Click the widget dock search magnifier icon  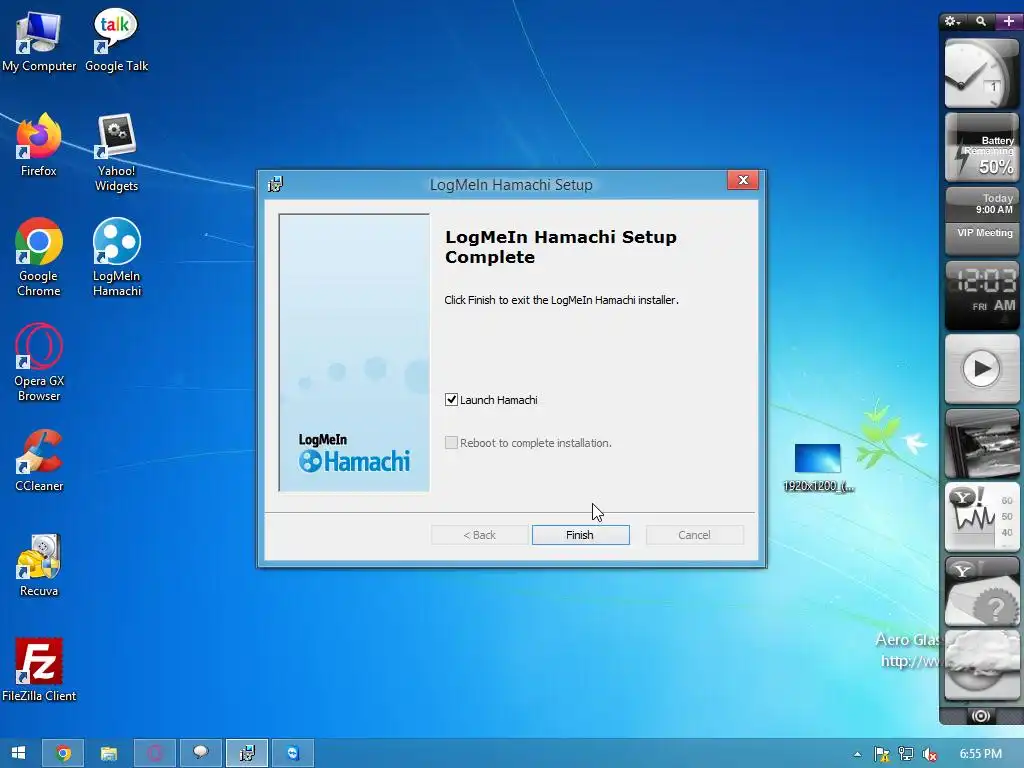pyautogui.click(x=981, y=22)
